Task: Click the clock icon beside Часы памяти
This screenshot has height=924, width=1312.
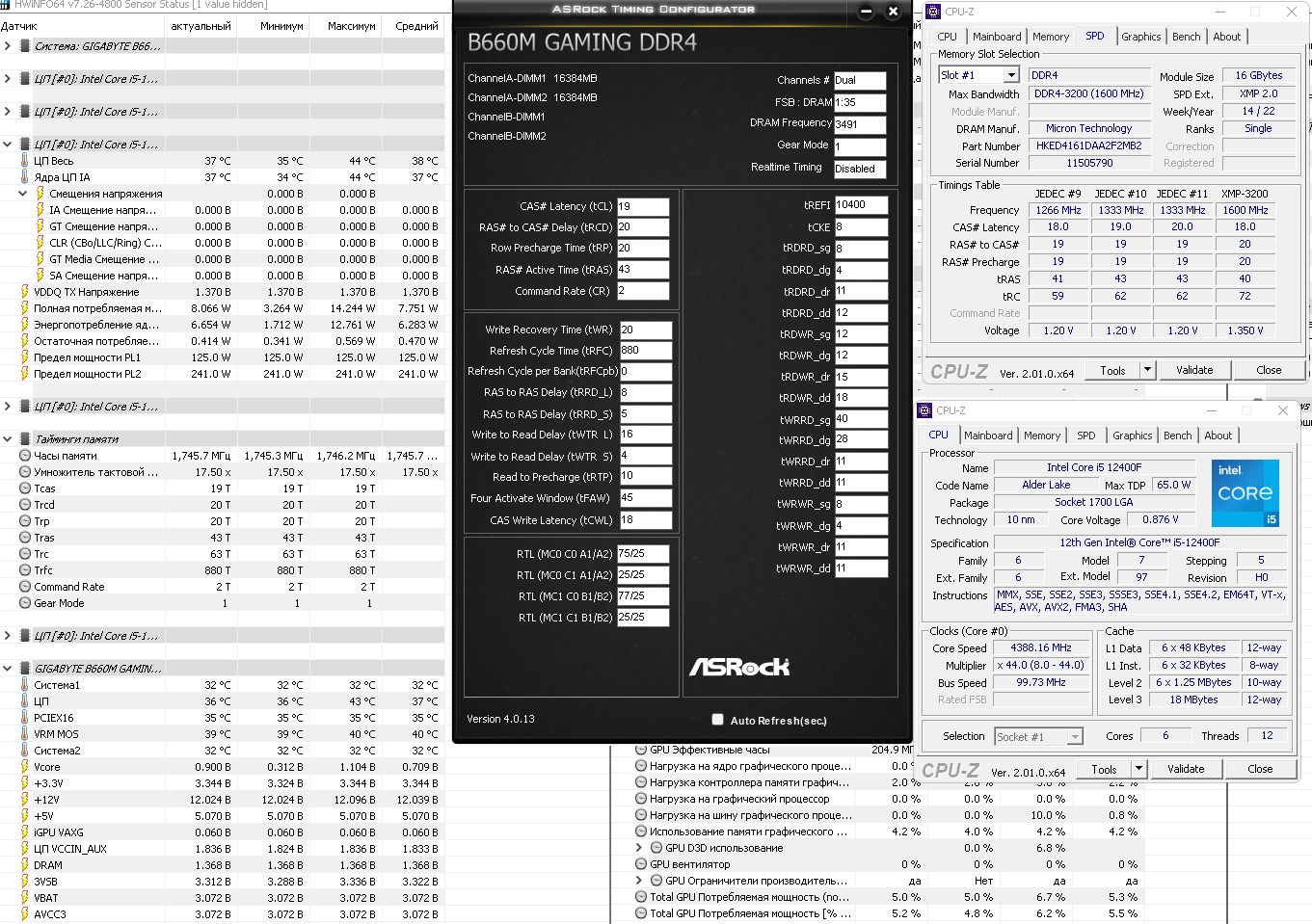Action: point(25,456)
